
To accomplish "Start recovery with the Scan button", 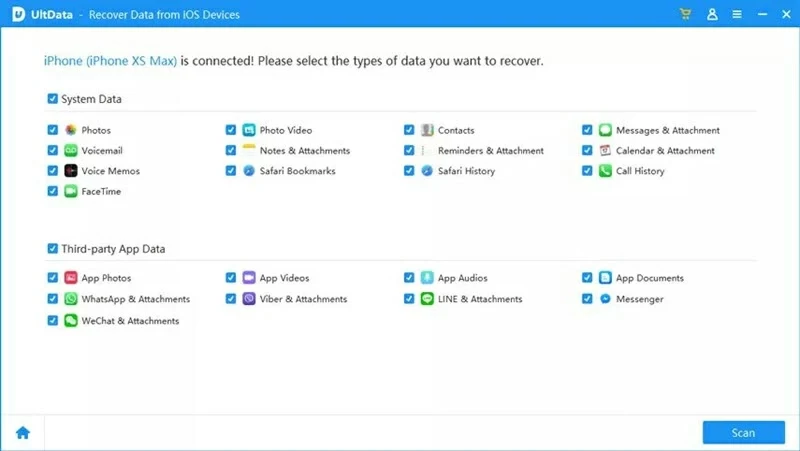I will pyautogui.click(x=743, y=433).
